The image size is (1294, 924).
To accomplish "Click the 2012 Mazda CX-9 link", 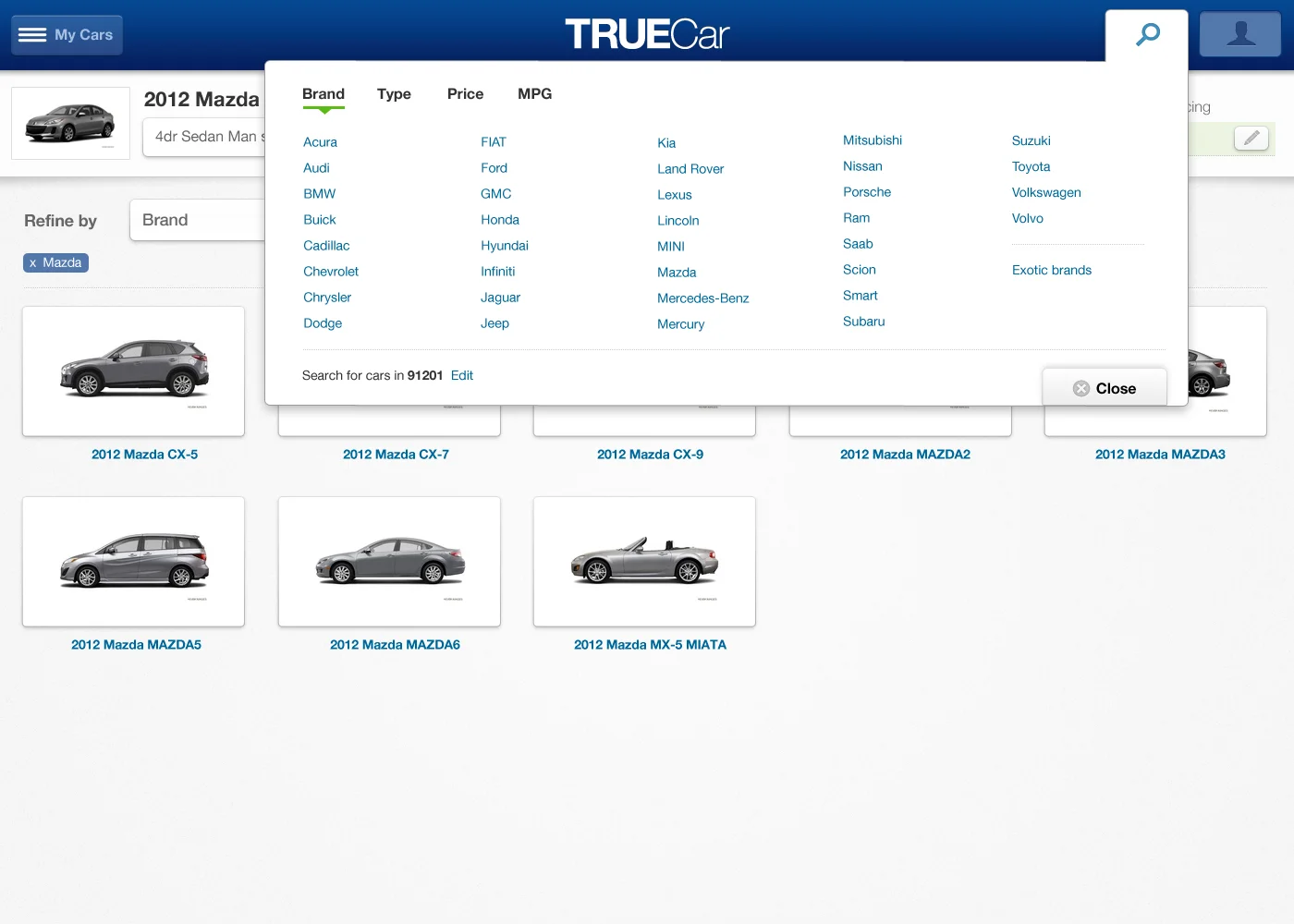I will (x=651, y=455).
